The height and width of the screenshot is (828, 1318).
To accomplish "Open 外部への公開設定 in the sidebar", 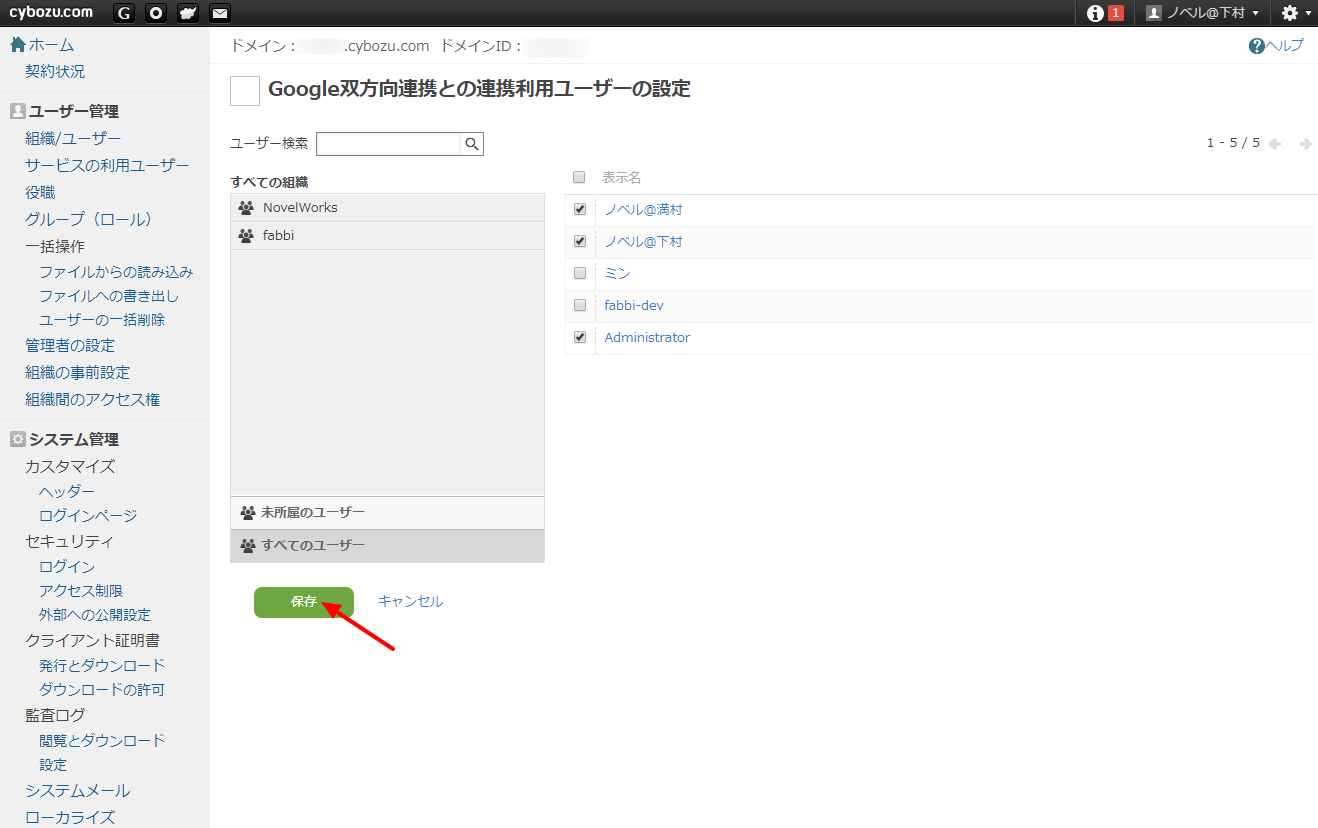I will (95, 615).
